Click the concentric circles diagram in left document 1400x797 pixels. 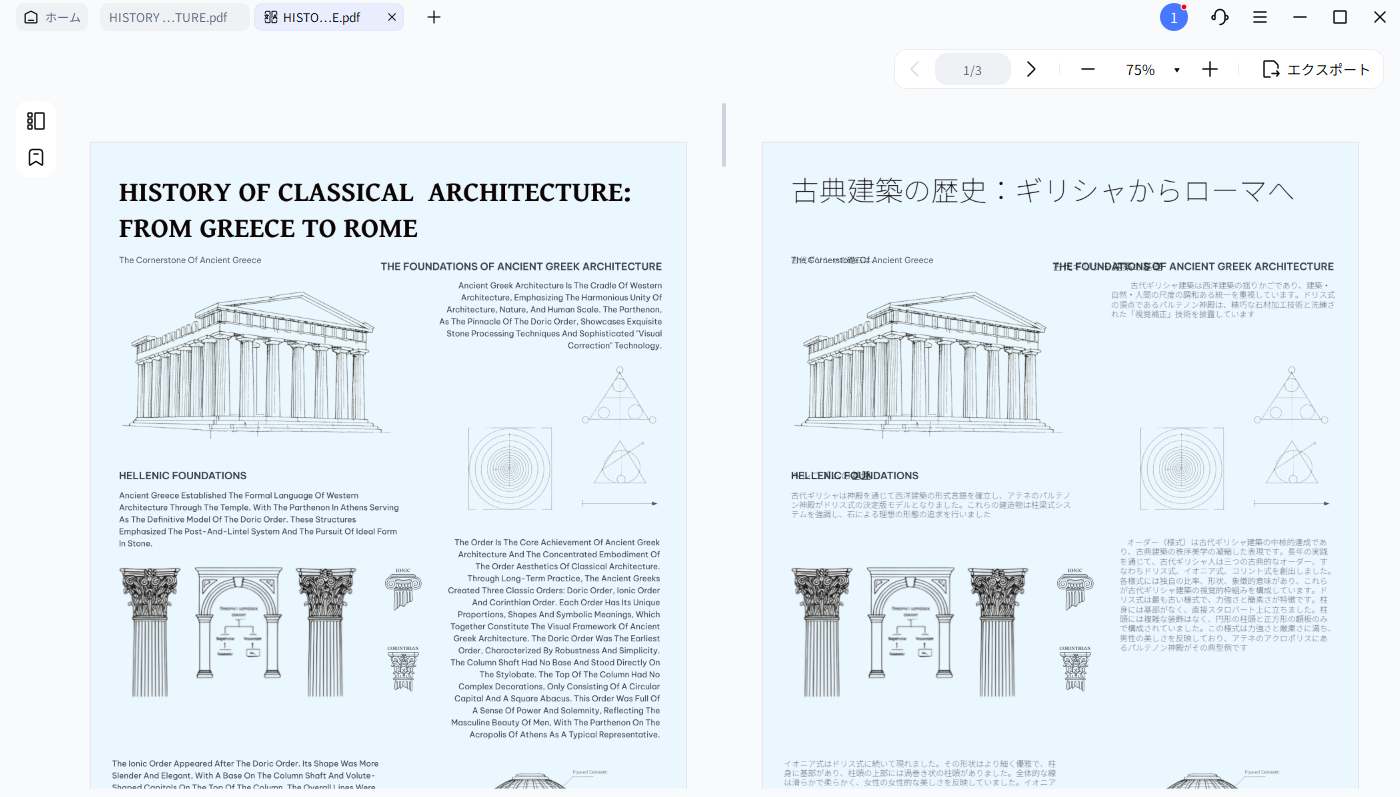510,468
